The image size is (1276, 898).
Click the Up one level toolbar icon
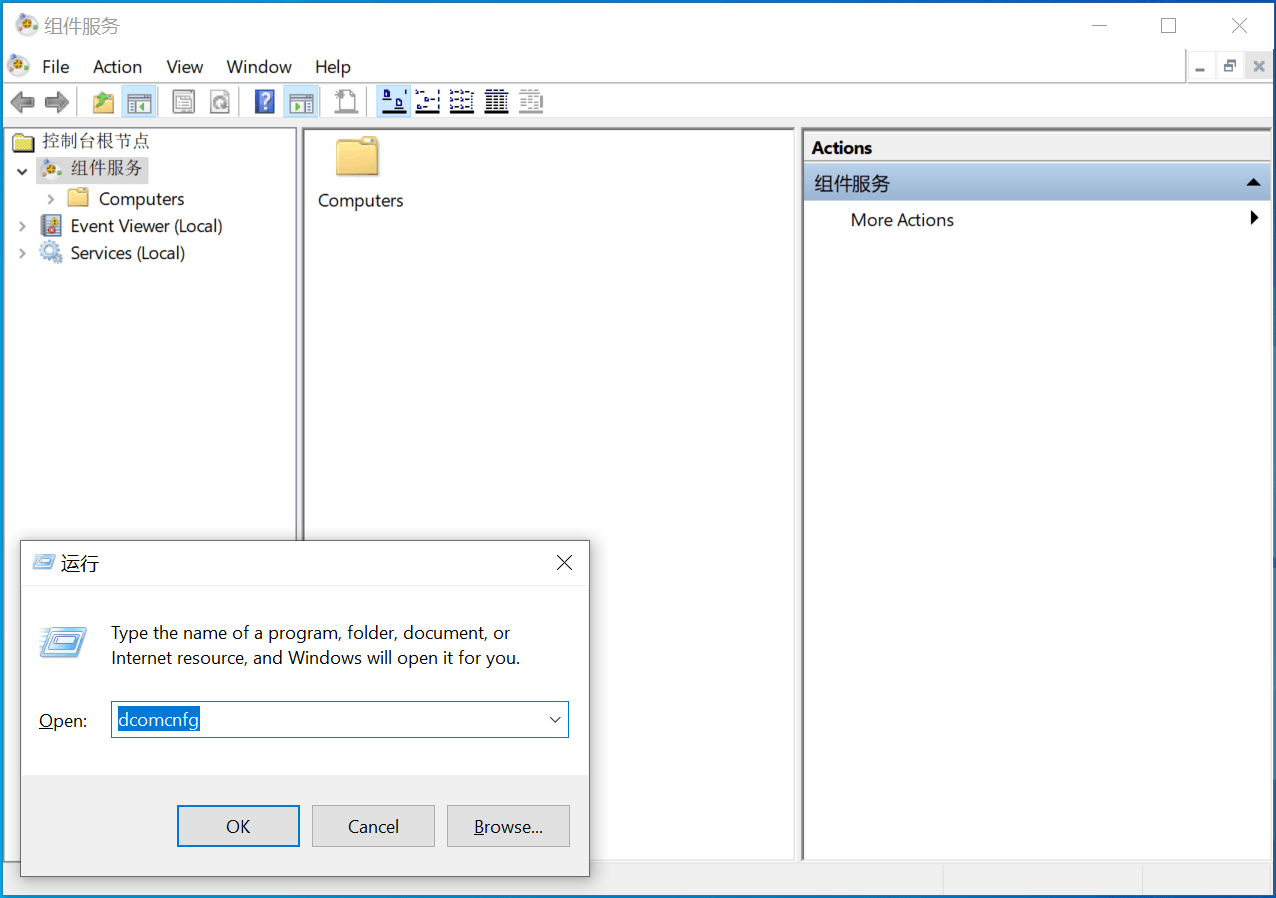tap(103, 101)
